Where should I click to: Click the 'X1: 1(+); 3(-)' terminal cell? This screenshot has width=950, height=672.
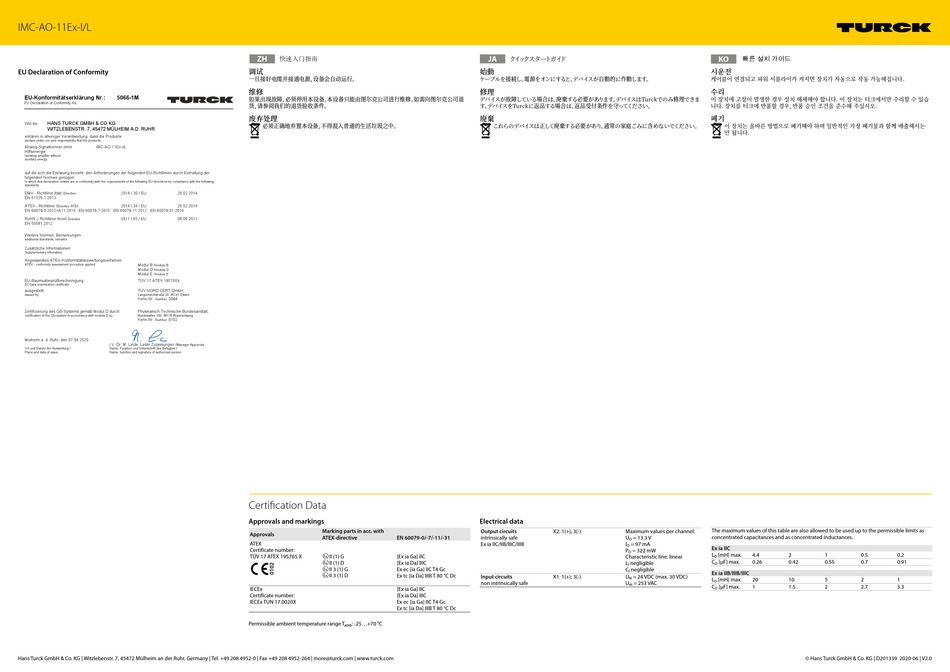(567, 577)
